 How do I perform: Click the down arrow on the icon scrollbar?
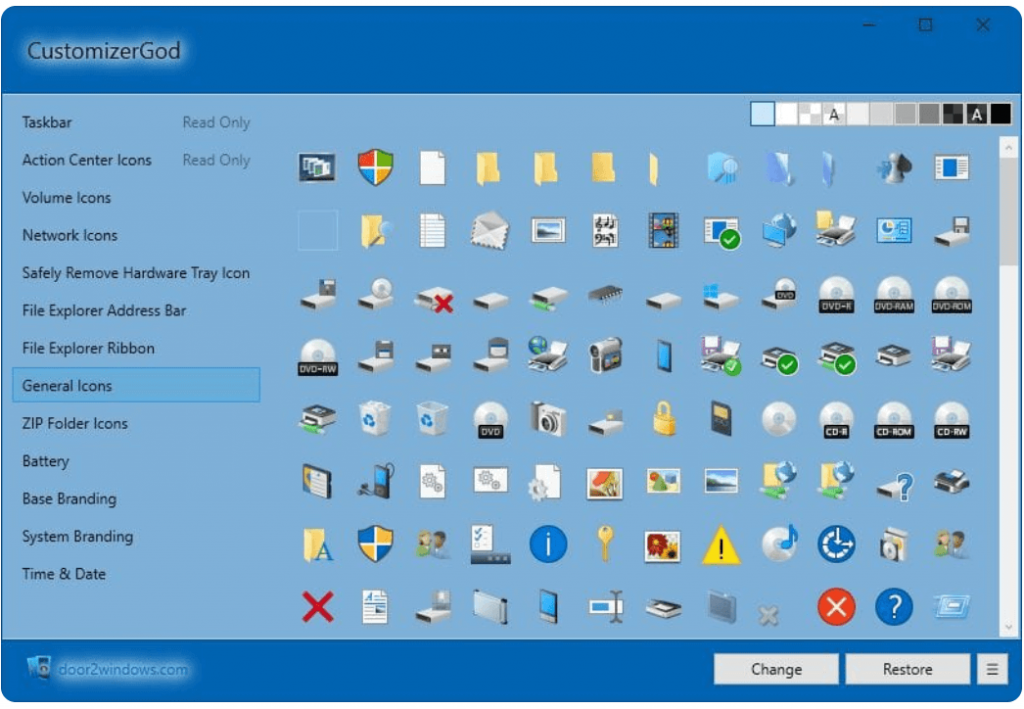coord(1008,627)
